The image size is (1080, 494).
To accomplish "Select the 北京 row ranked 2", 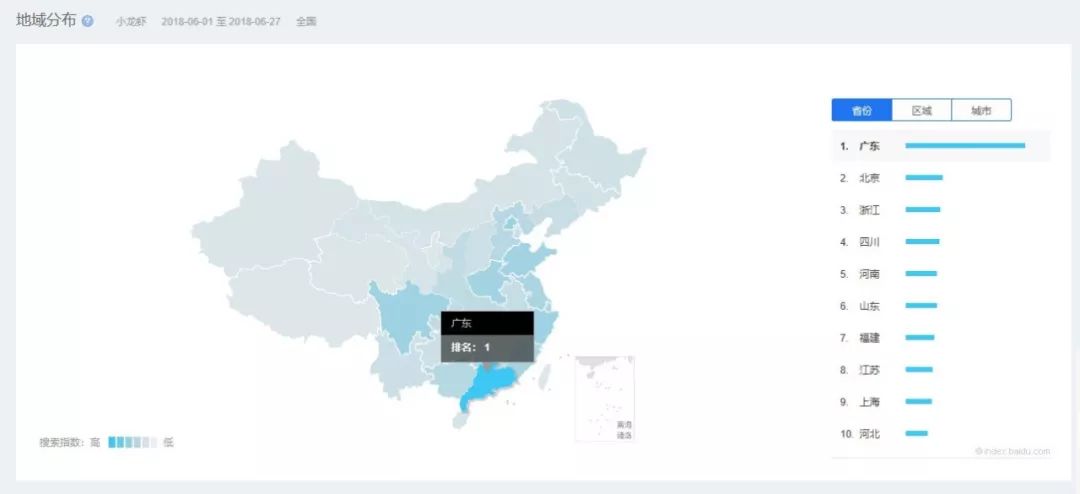I will point(941,178).
